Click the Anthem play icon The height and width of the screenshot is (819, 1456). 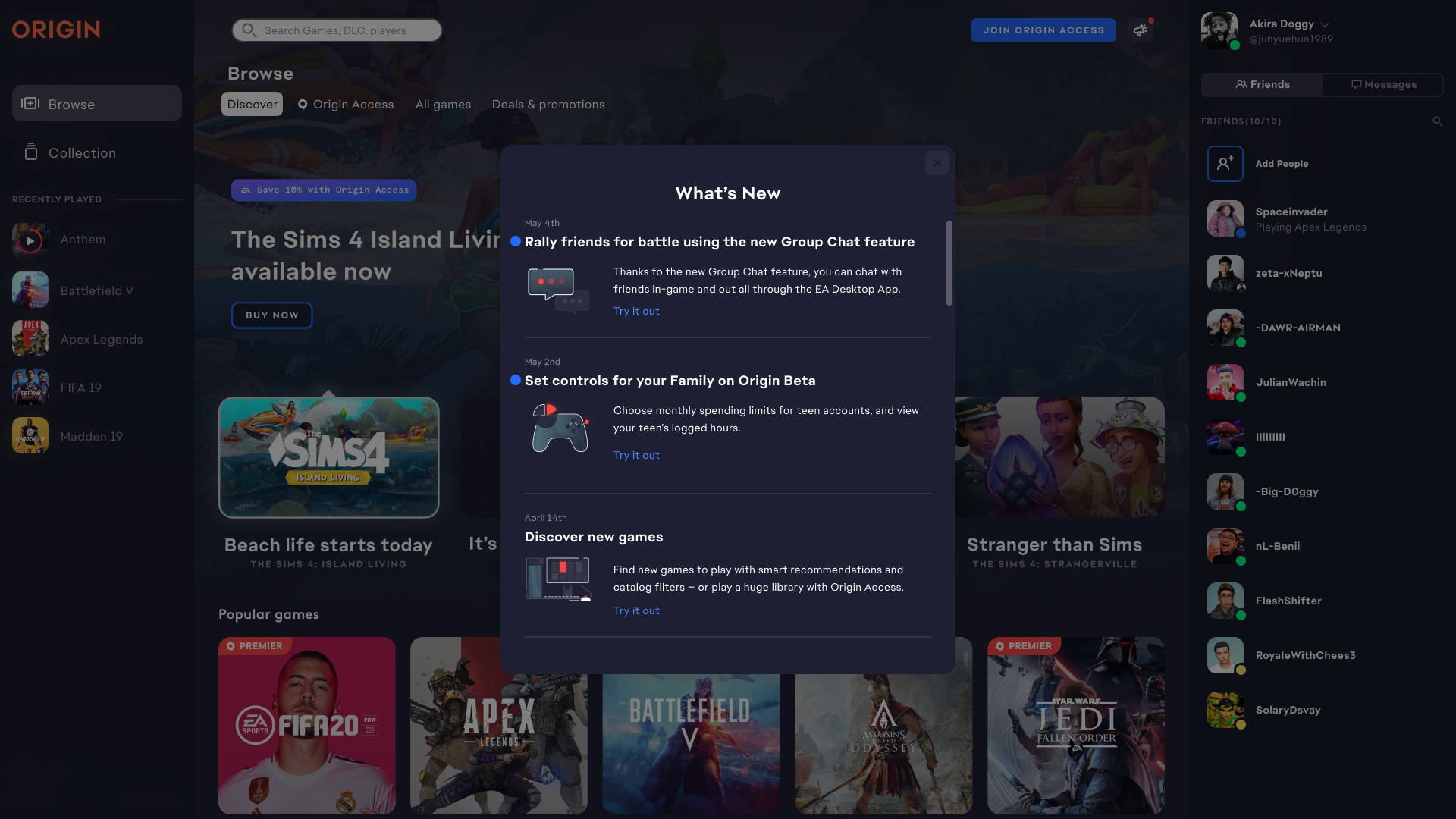30,241
